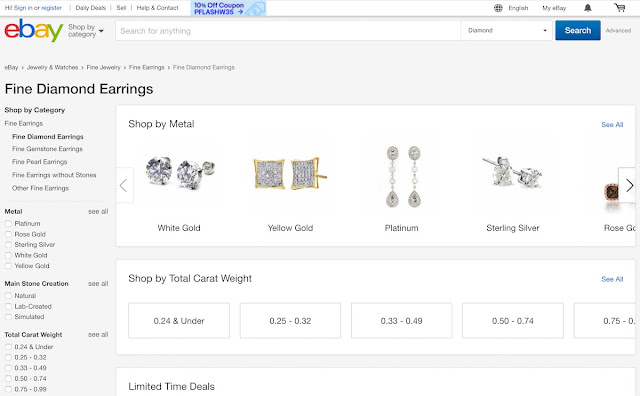The image size is (640, 396).
Task: Open the Yellow Gold earrings thumbnail
Action: tap(290, 174)
